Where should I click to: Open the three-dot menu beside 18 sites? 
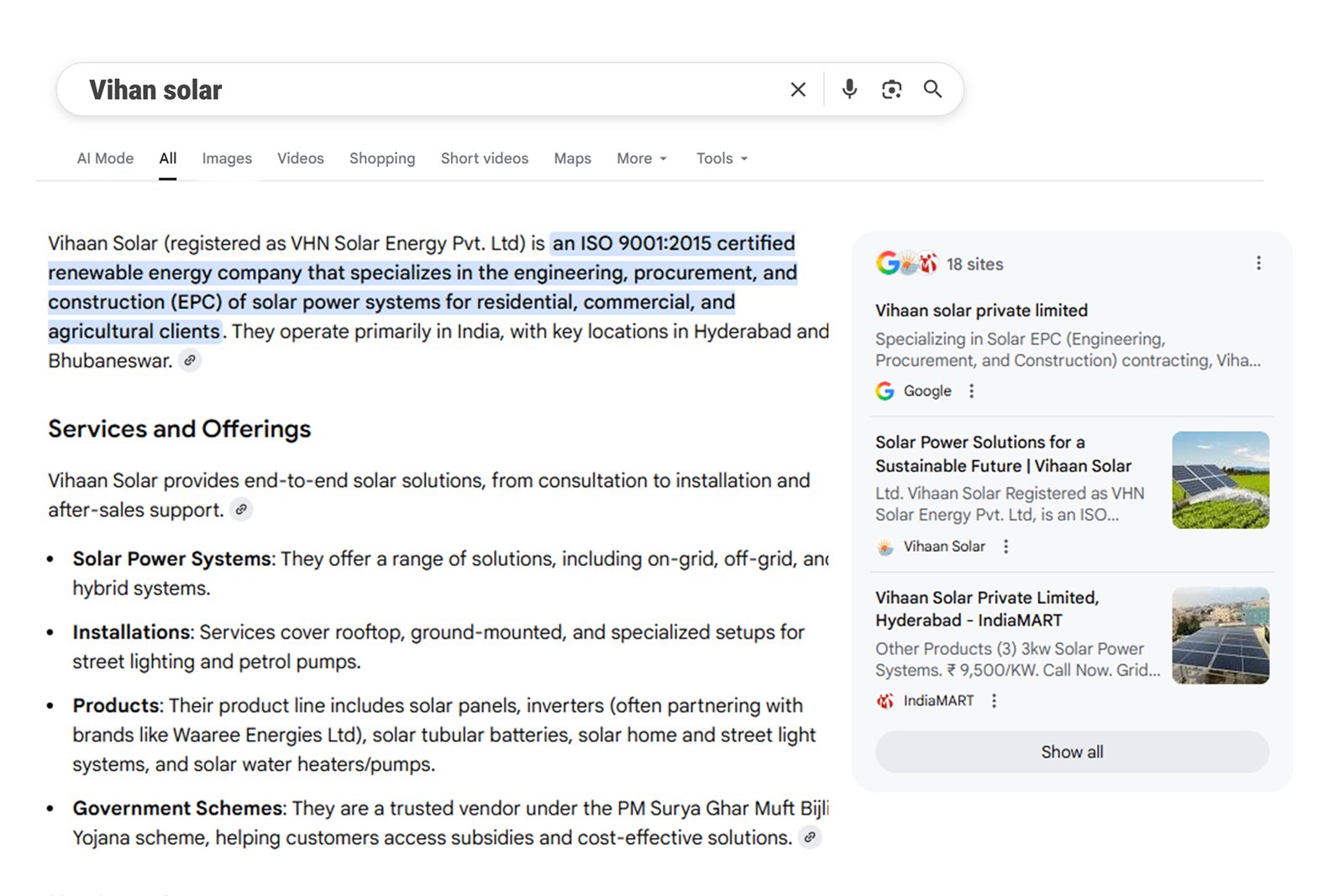click(1258, 263)
